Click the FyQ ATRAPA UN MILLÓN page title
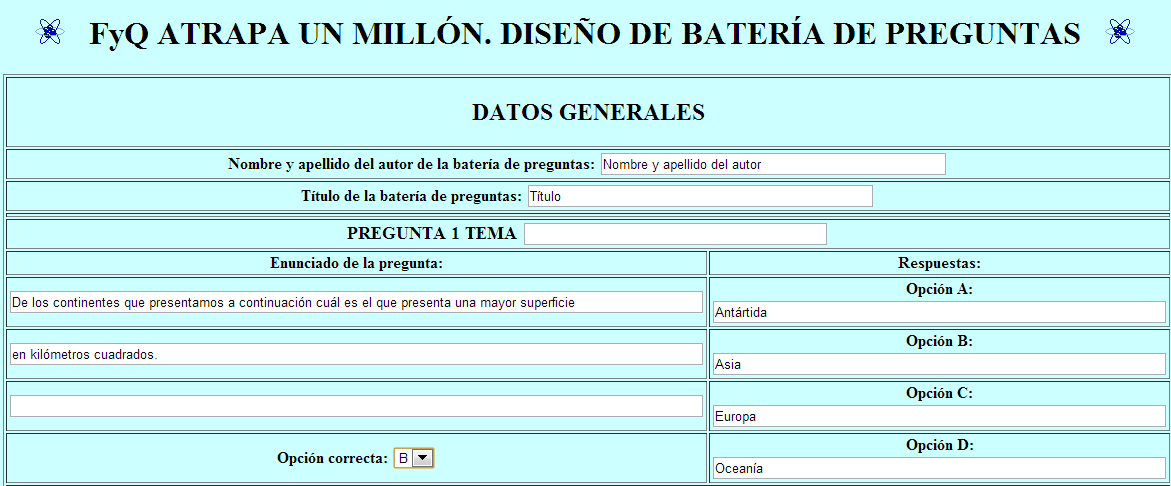This screenshot has width=1171, height=486. 585,33
